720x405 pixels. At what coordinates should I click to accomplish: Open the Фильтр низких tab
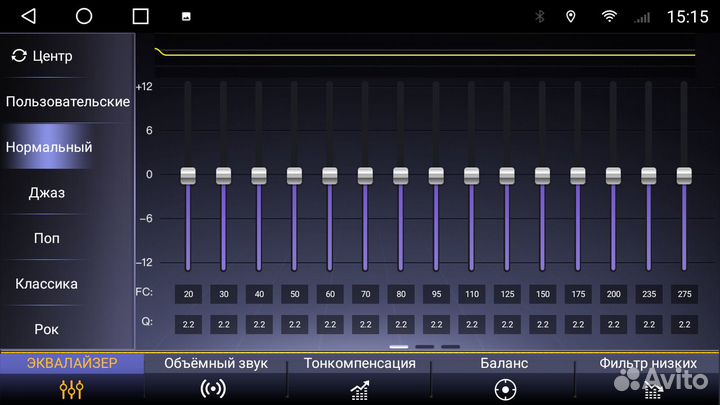(645, 363)
